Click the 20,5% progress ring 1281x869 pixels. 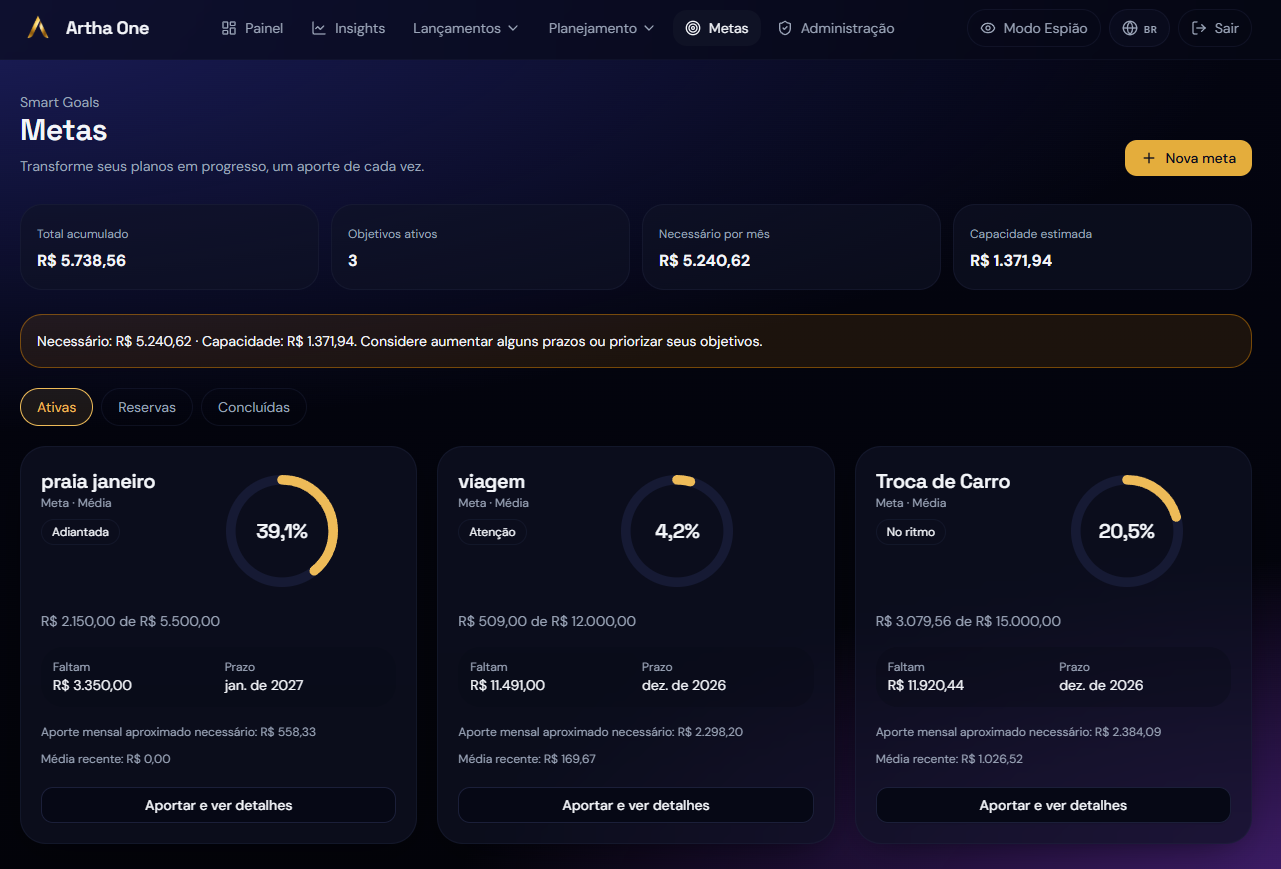tap(1127, 531)
